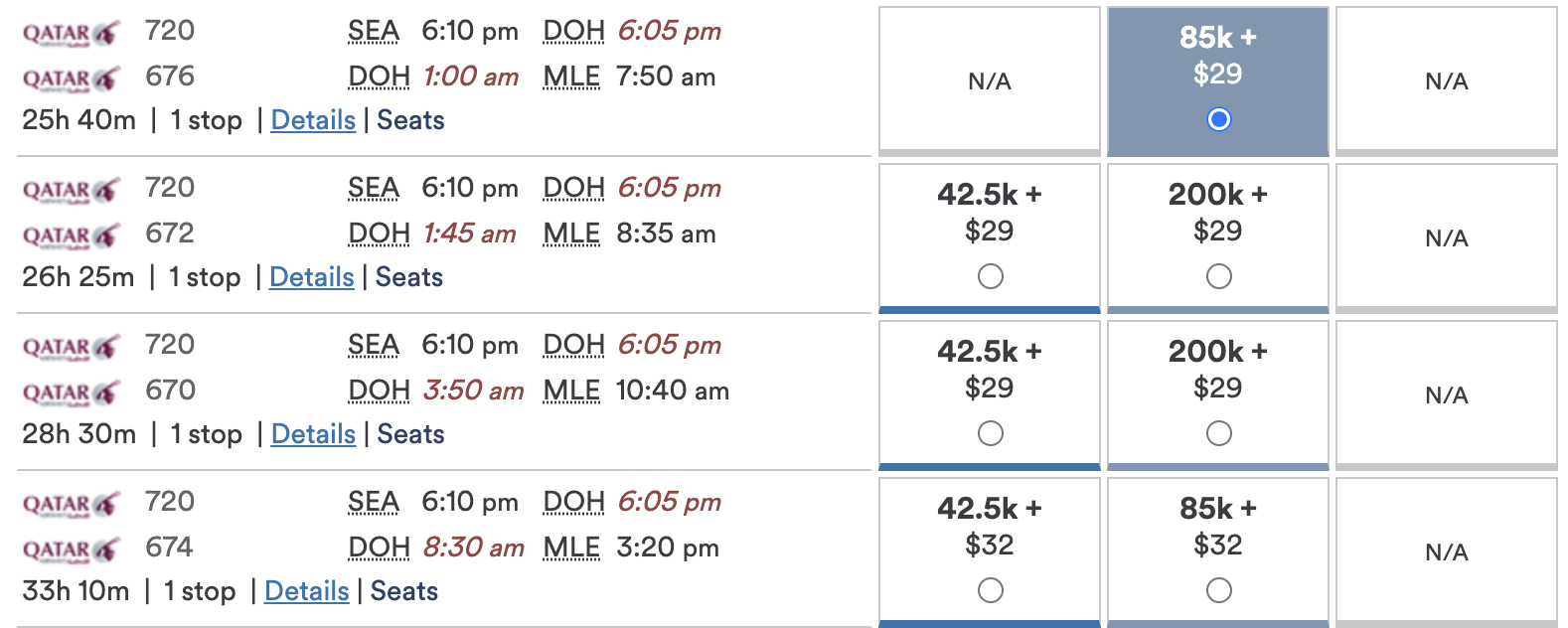Open Seats for the 25h 40m itinerary
Viewport: 1568px width, 628px height.
(410, 120)
